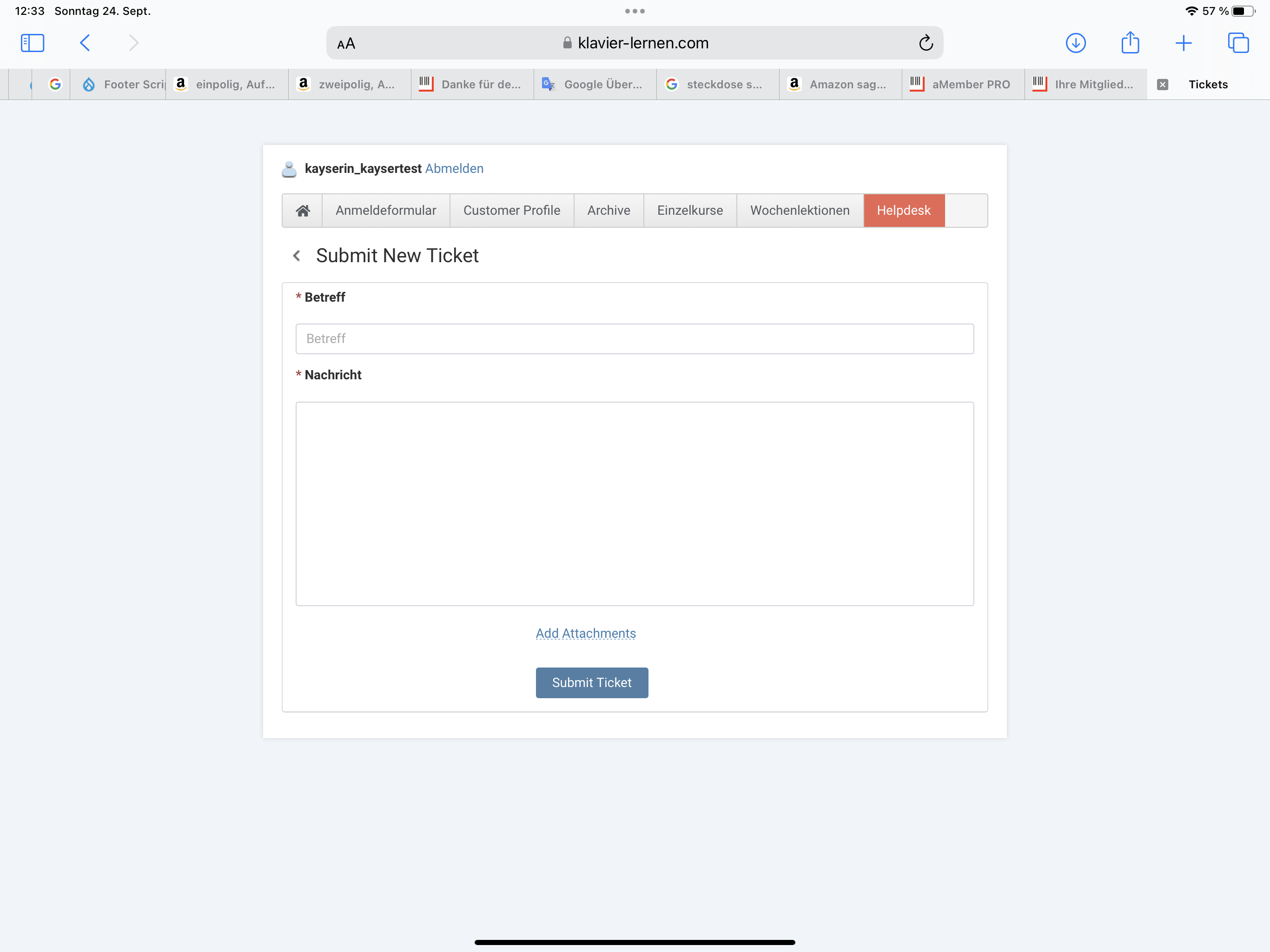Viewport: 1270px width, 952px height.
Task: Click the Nachricht message text area
Action: [635, 503]
